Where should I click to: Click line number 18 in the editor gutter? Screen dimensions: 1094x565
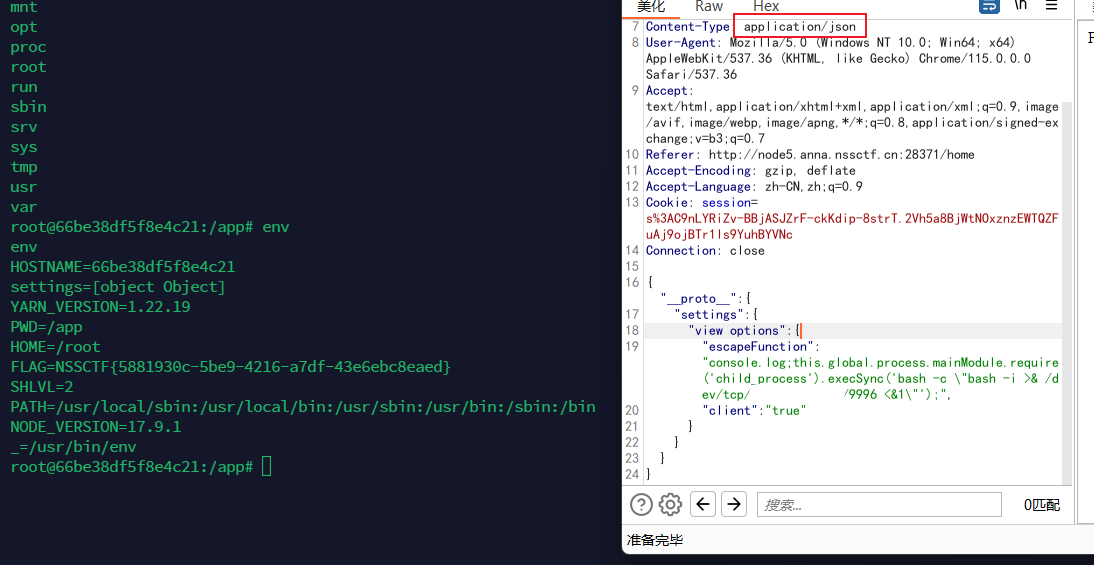tap(632, 331)
